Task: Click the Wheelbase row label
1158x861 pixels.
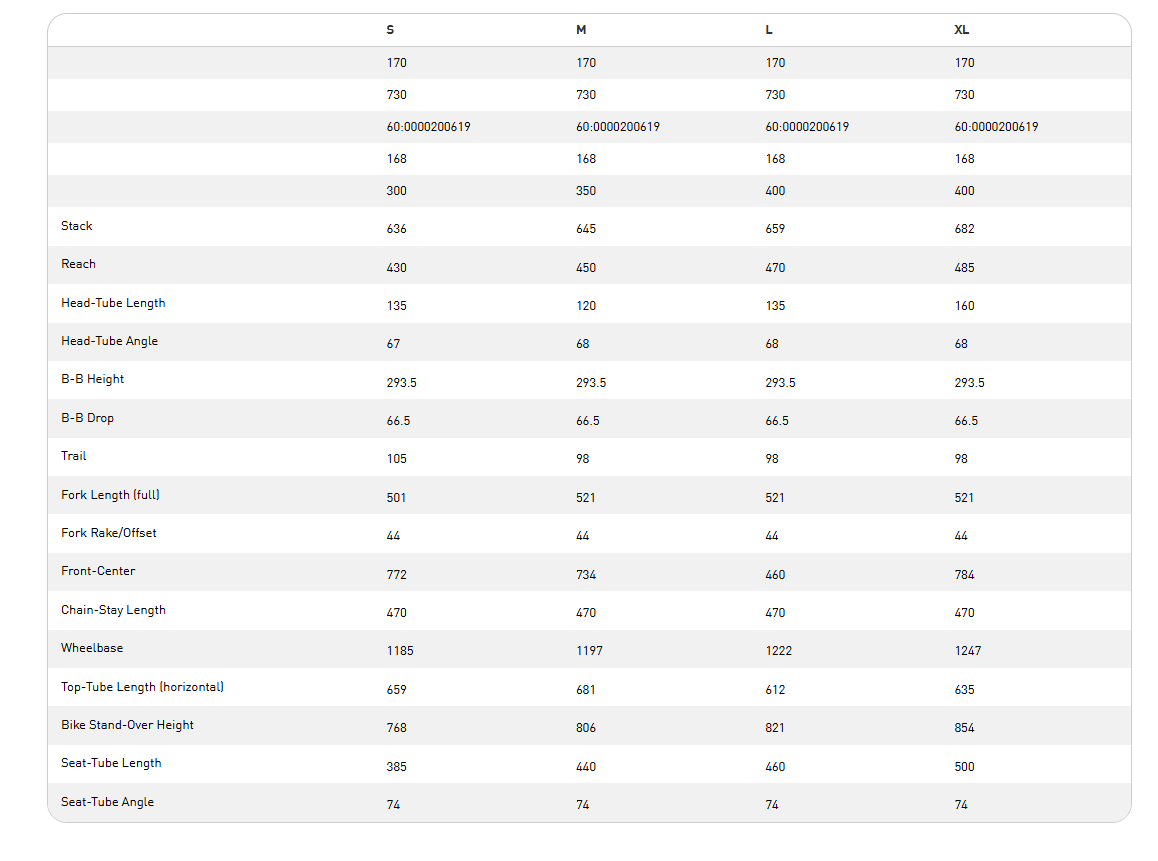Action: click(x=92, y=648)
